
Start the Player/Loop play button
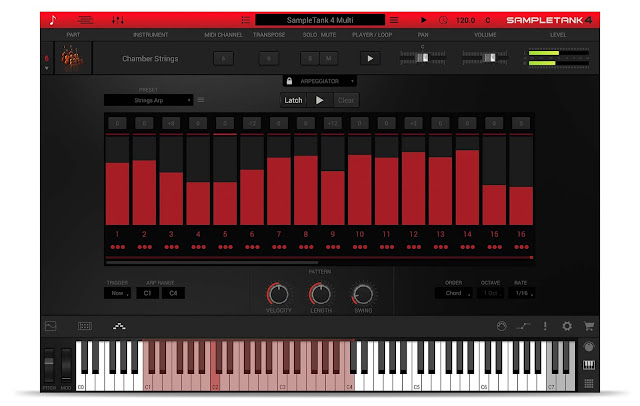(x=370, y=58)
